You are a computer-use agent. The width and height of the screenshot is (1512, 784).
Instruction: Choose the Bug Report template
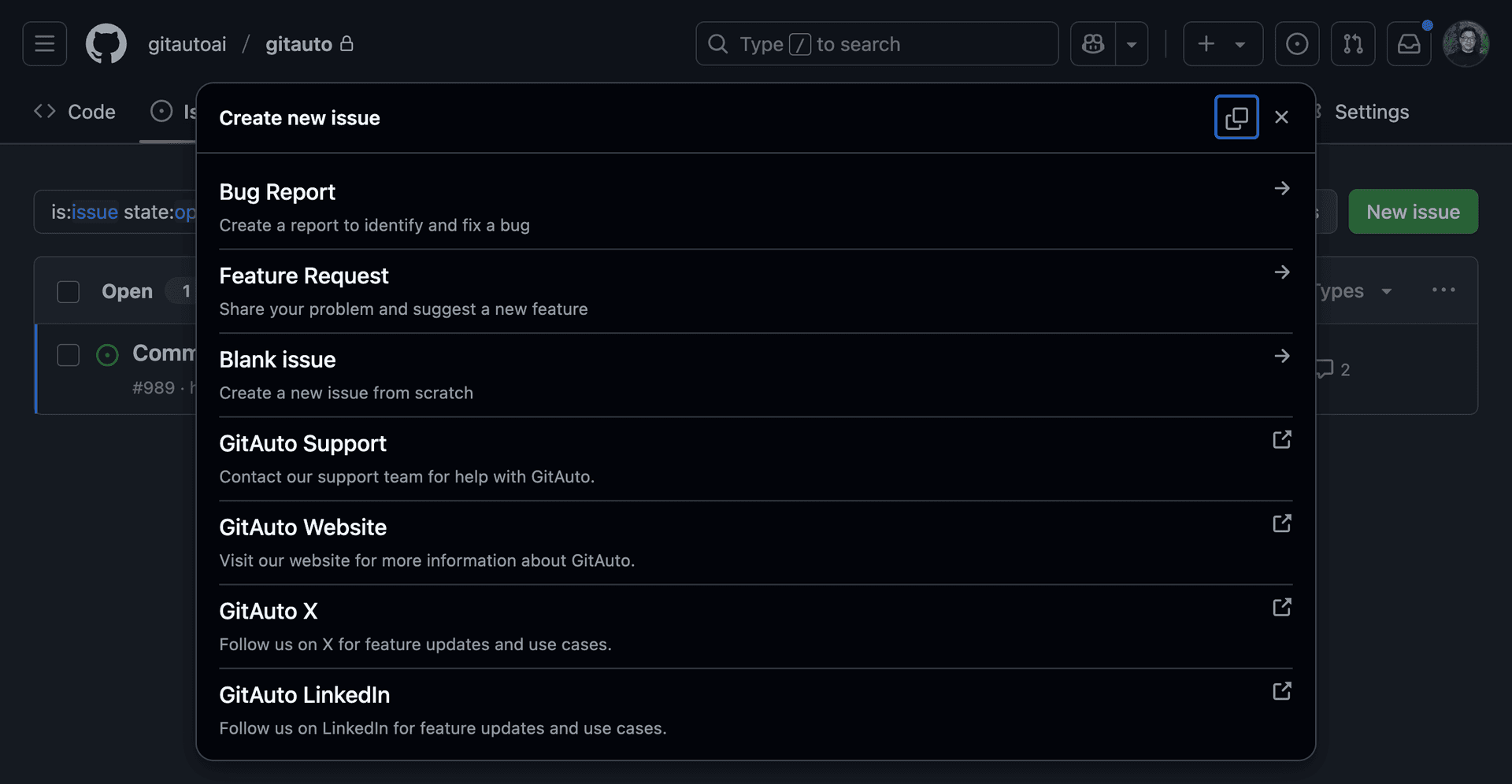[756, 207]
